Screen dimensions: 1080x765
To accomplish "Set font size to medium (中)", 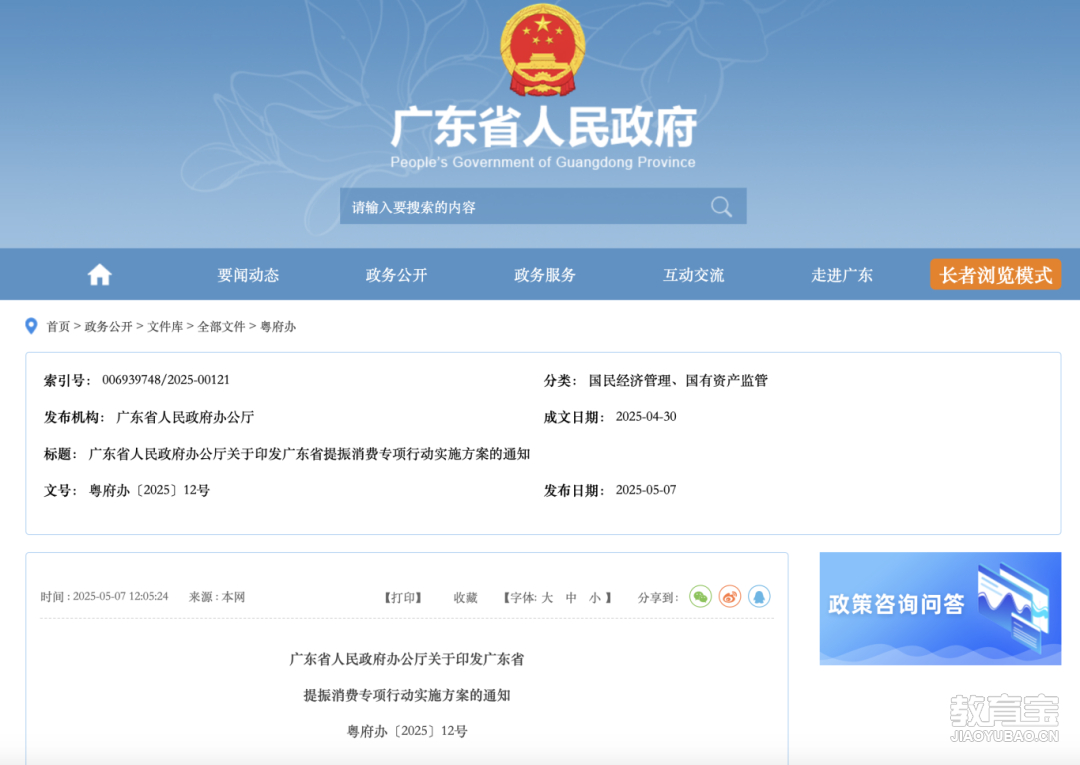I will [571, 597].
